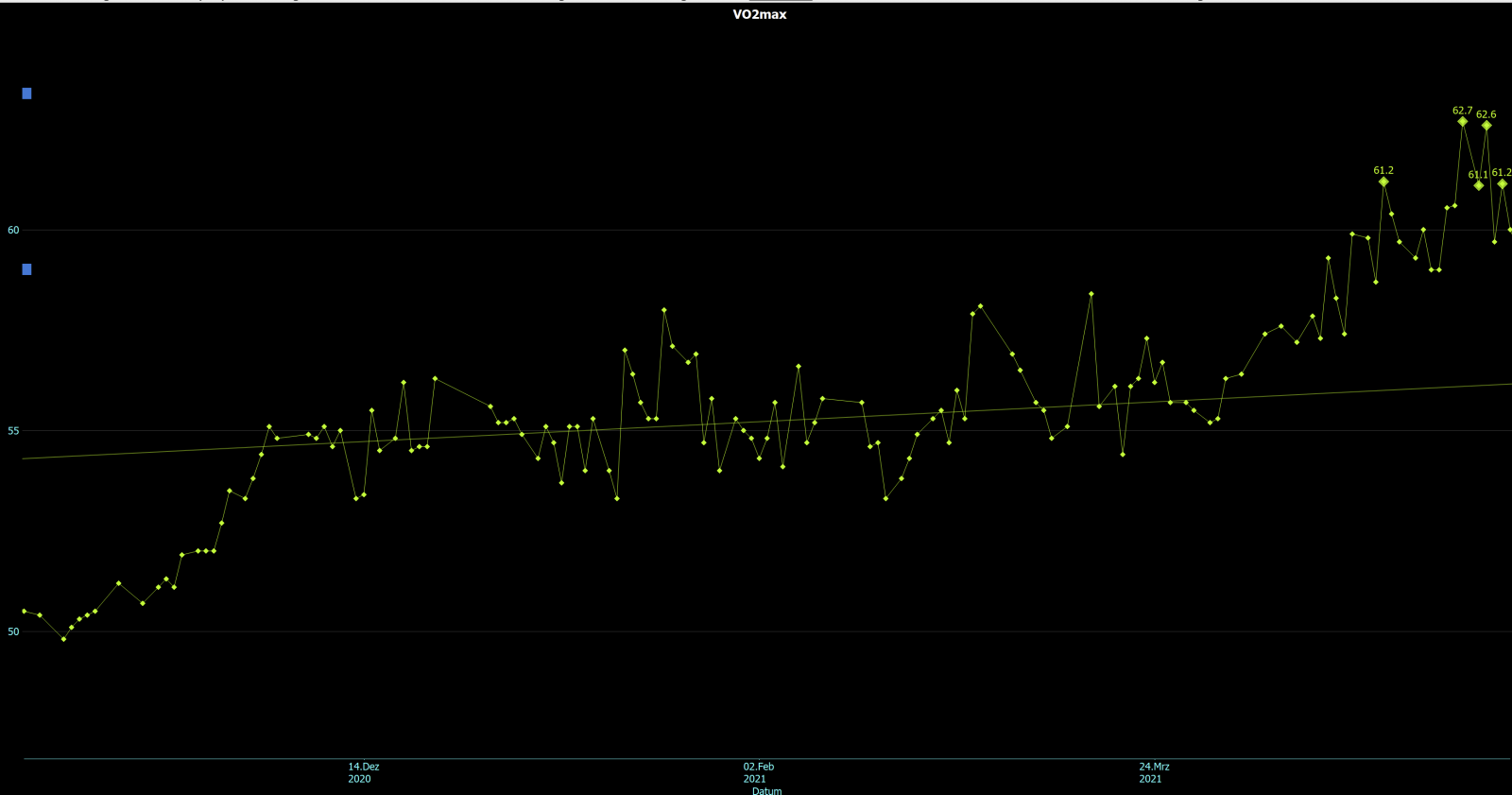Click the Datum axis title
Viewport: 1512px width, 795px height.
766,790
